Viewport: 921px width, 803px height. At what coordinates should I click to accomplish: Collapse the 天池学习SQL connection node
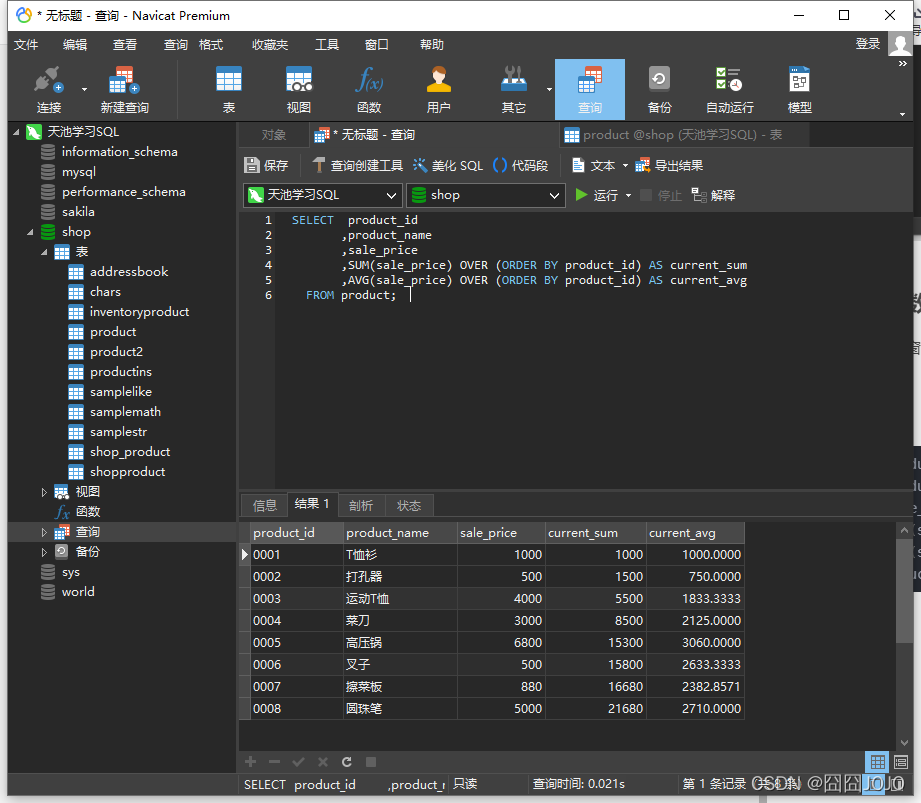coord(16,132)
